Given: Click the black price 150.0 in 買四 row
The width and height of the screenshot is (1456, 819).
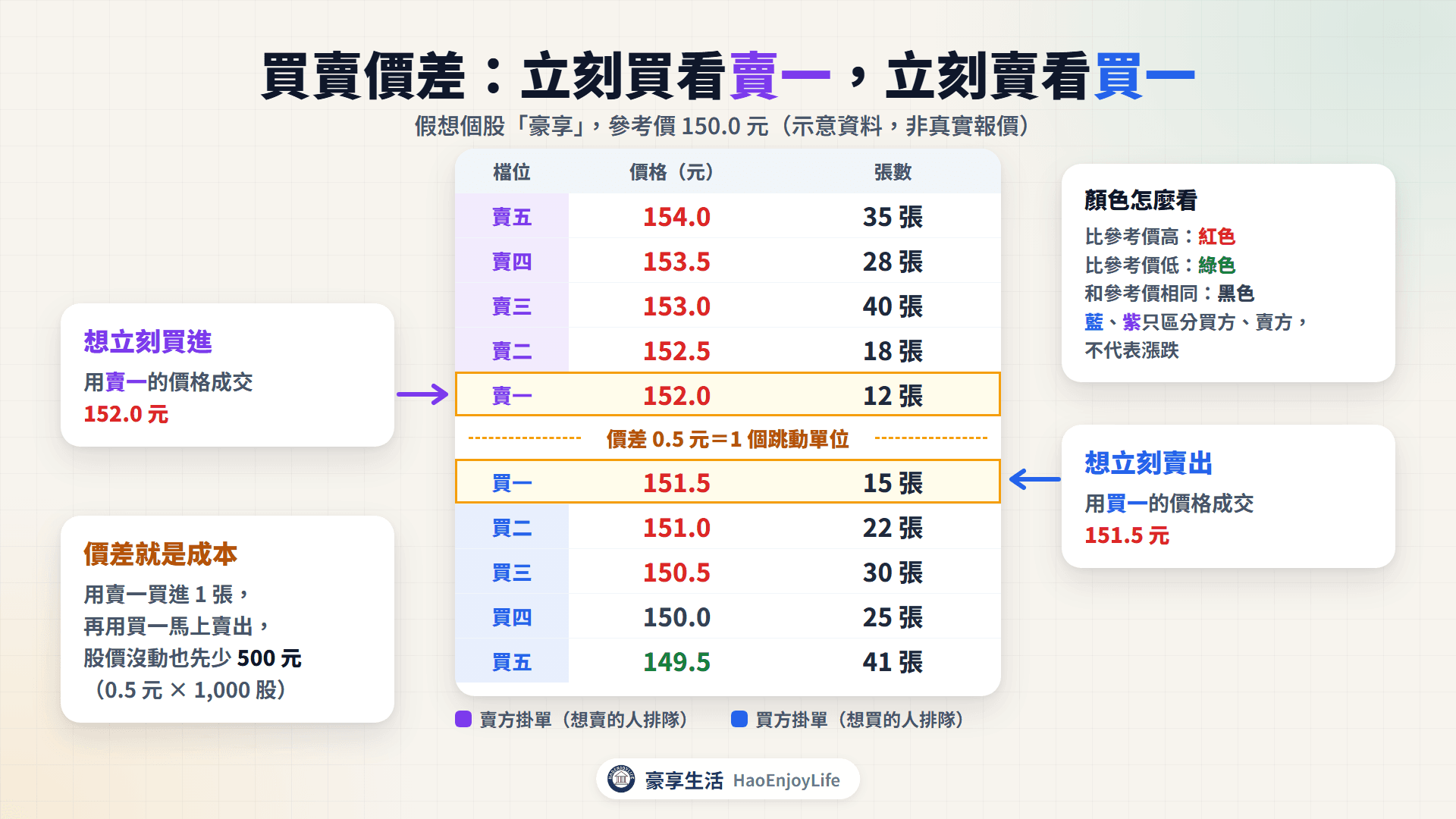Looking at the screenshot, I should tap(676, 617).
